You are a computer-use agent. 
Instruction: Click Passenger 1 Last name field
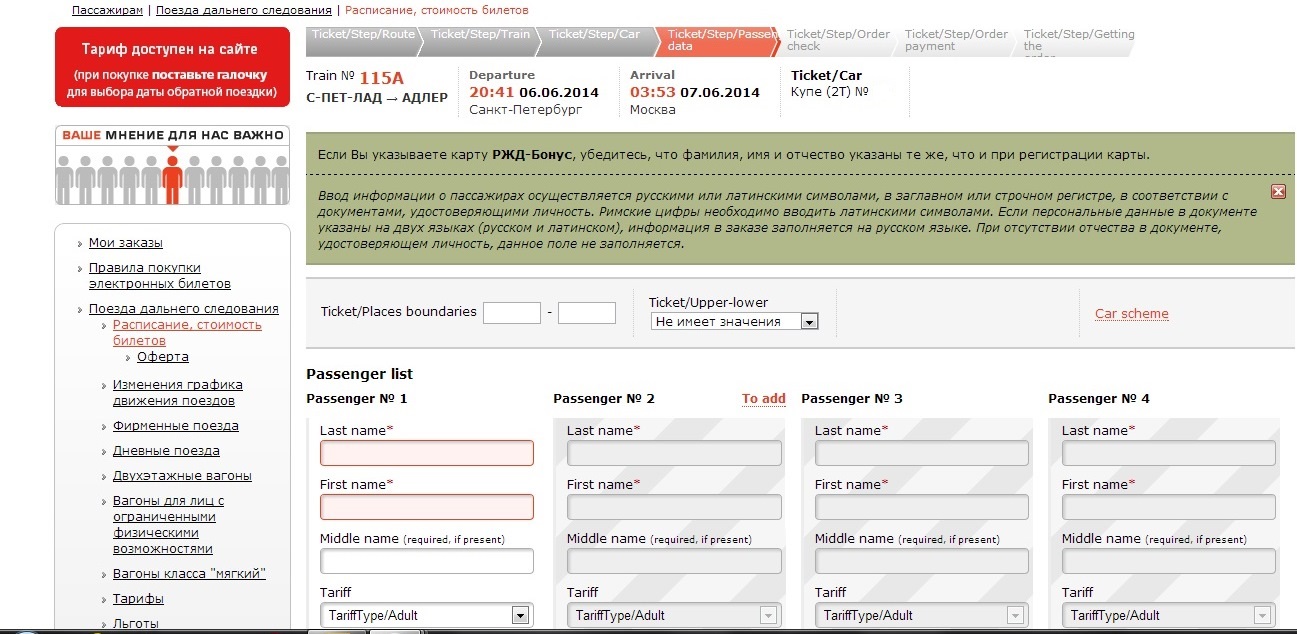point(427,453)
